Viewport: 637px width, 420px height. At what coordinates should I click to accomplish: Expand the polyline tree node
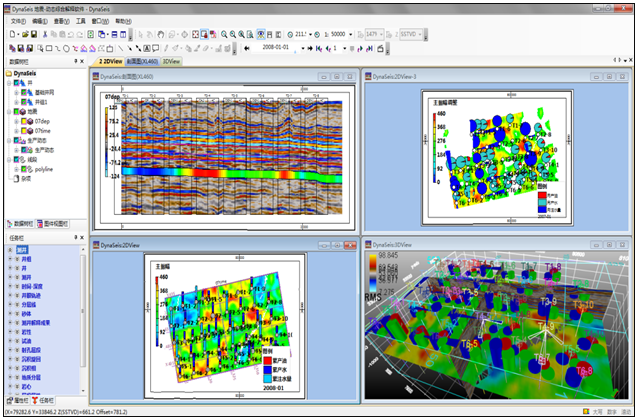point(14,169)
